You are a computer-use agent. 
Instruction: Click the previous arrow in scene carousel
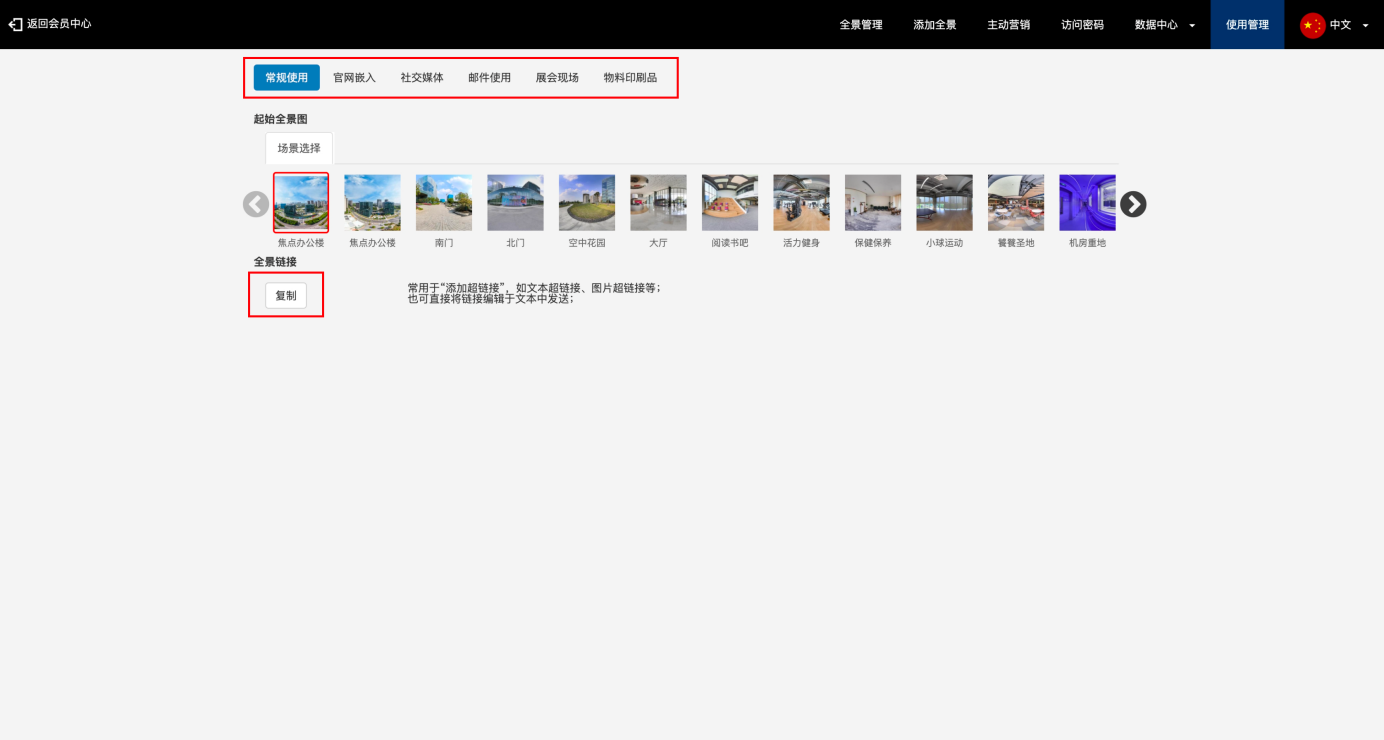pyautogui.click(x=256, y=204)
